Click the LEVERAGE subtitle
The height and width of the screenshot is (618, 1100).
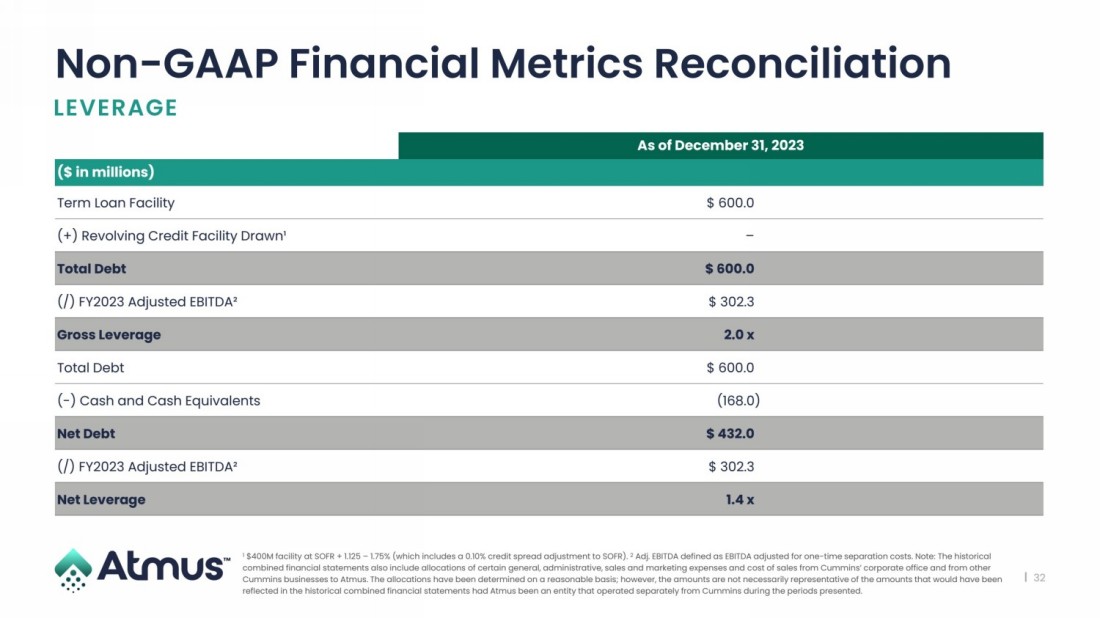pos(116,108)
